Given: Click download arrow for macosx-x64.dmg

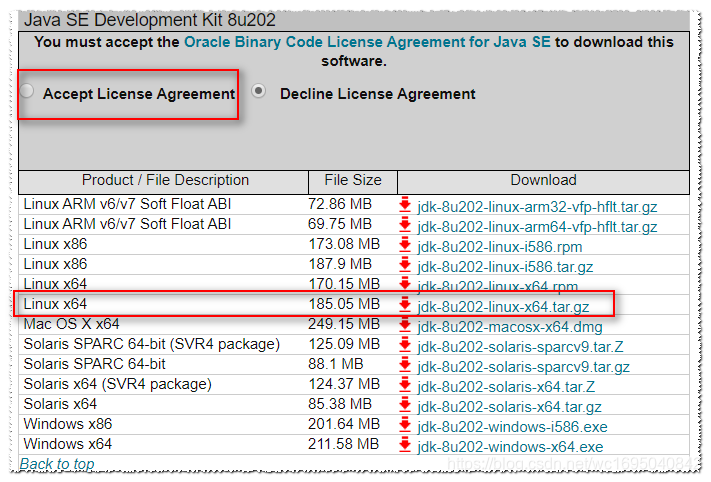Looking at the screenshot, I should click(404, 325).
